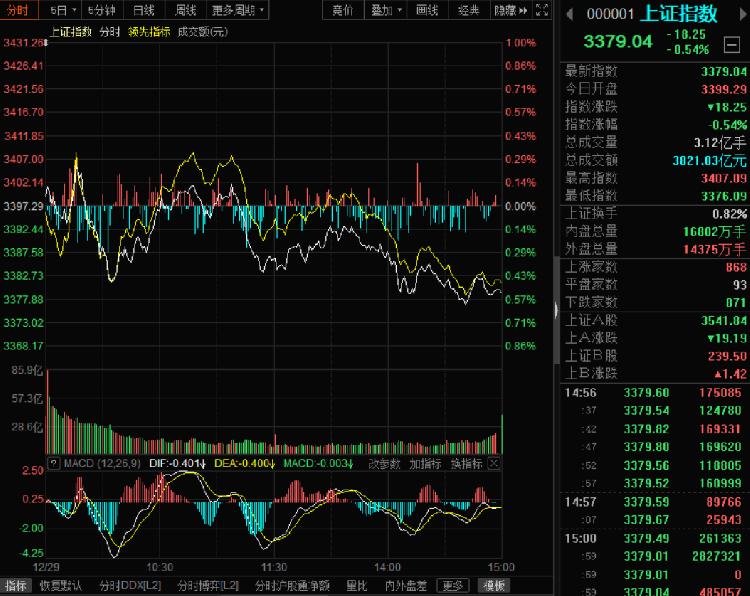Open the 叠加 overlay dropdown

386,10
